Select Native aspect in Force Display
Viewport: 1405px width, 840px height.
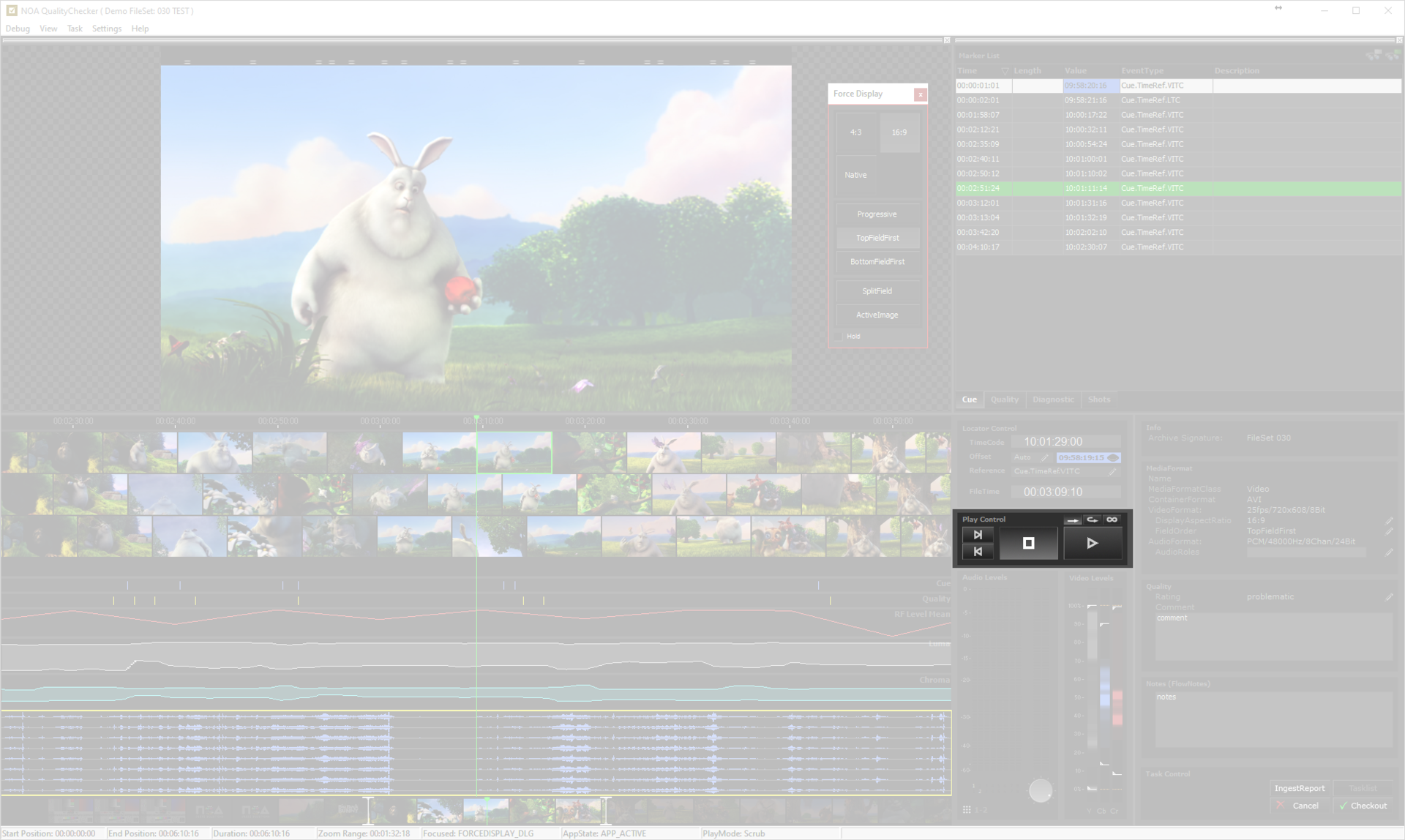(x=856, y=175)
